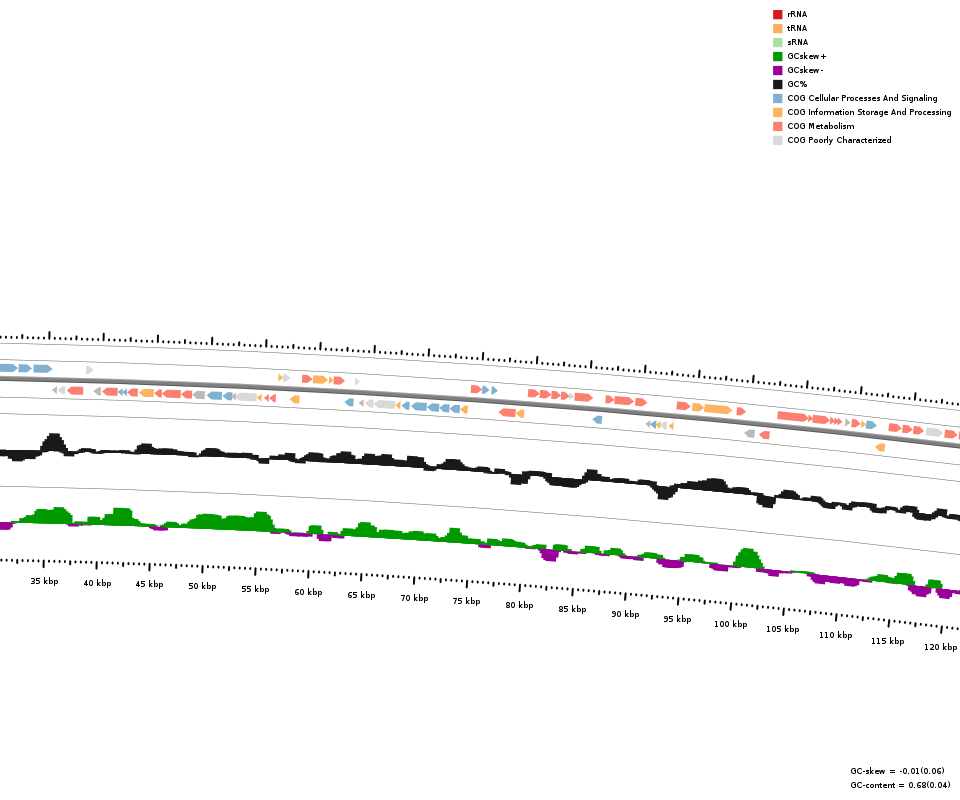Click the purple GCskew- legend swatch

[x=777, y=70]
